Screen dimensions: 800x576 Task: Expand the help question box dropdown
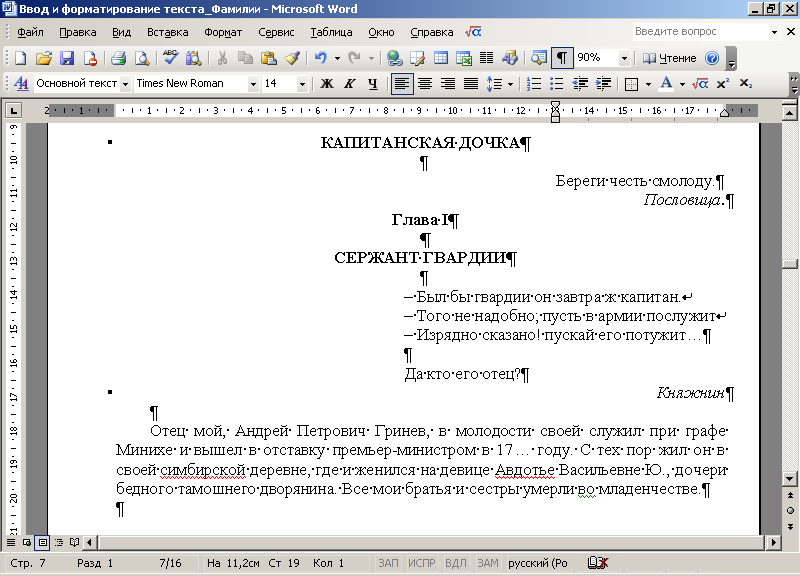pos(774,32)
